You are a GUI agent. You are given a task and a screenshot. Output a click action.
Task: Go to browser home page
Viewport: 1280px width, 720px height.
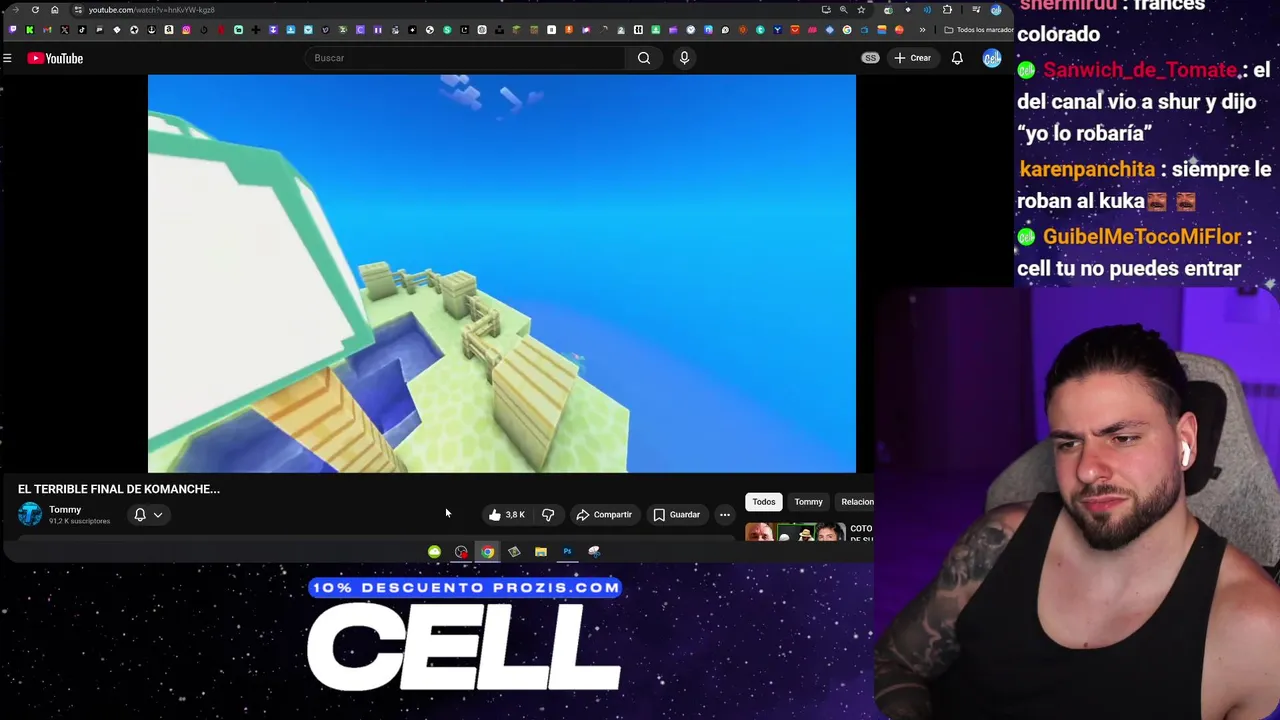click(55, 10)
